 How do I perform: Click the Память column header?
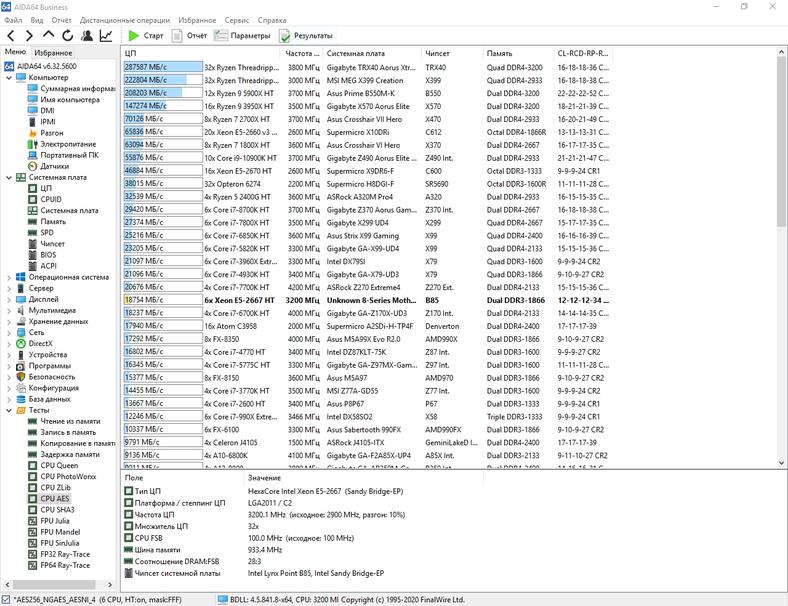518,53
